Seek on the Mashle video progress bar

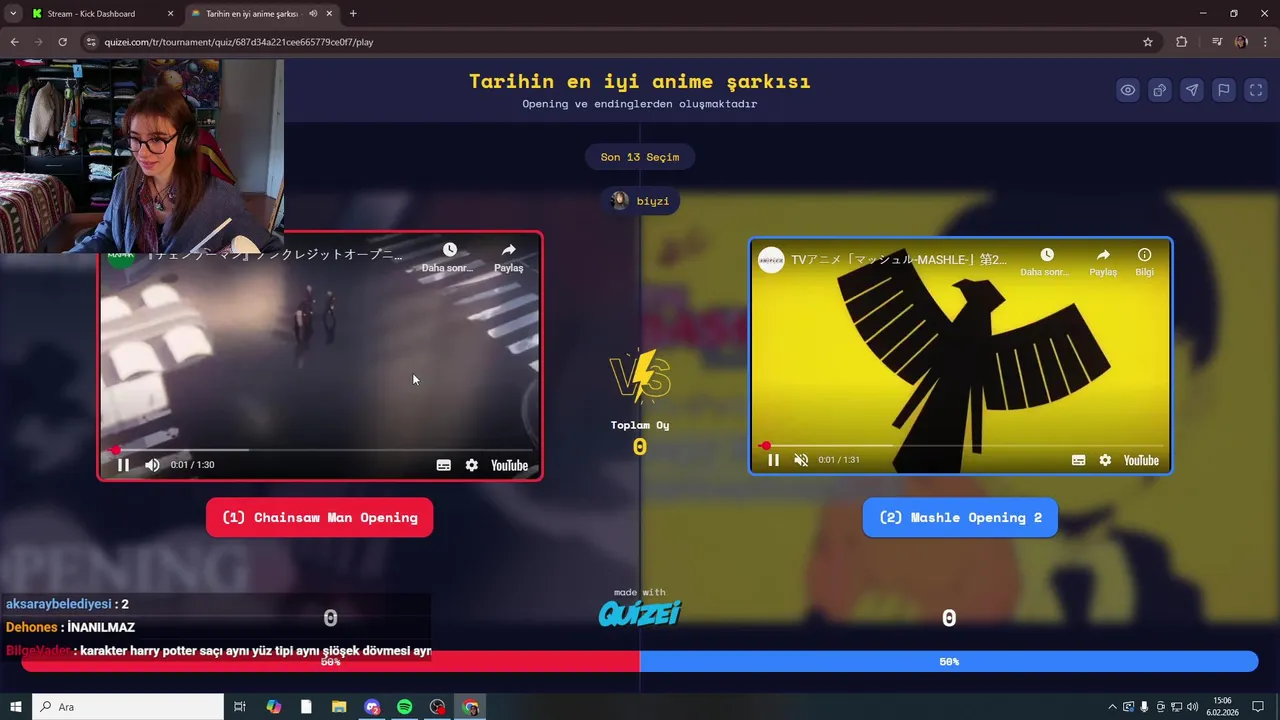(960, 446)
